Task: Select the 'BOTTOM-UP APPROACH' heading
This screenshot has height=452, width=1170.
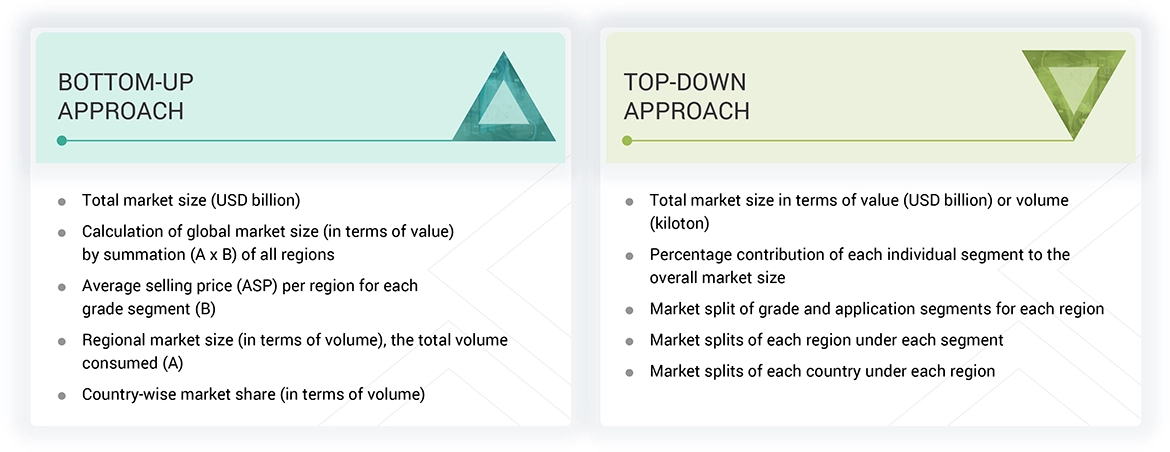Action: coord(121,96)
